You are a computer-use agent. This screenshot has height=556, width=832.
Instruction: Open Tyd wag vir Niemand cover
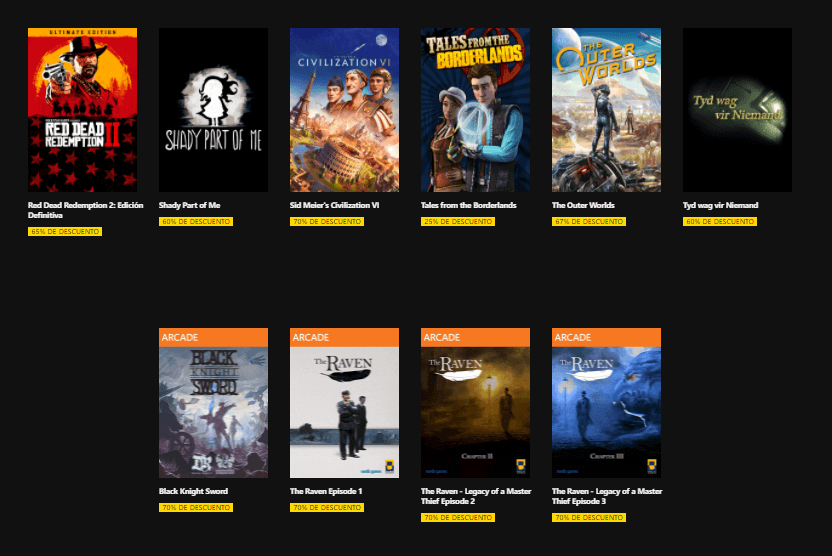[738, 110]
